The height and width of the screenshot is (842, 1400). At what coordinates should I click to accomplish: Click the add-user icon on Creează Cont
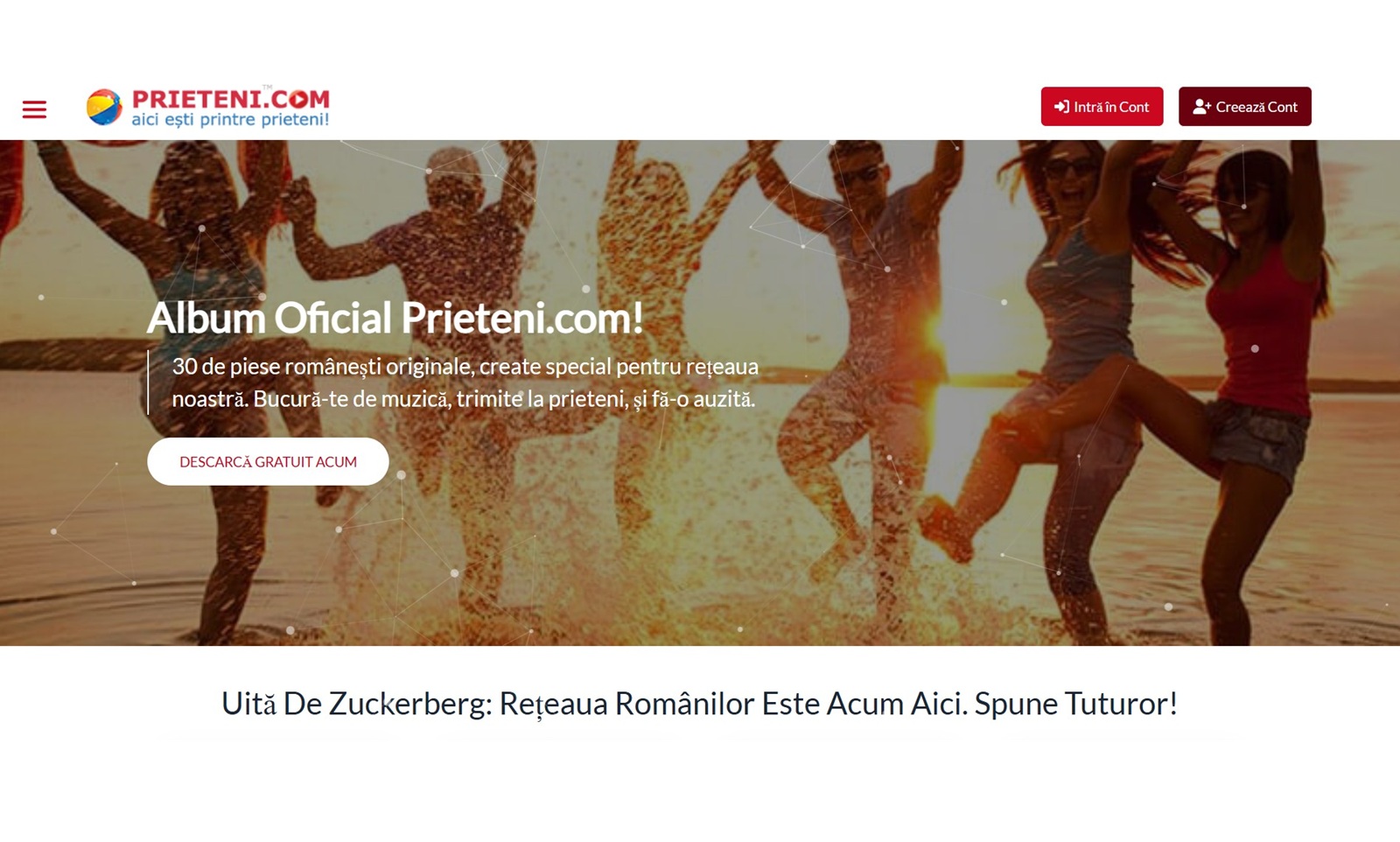1201,107
